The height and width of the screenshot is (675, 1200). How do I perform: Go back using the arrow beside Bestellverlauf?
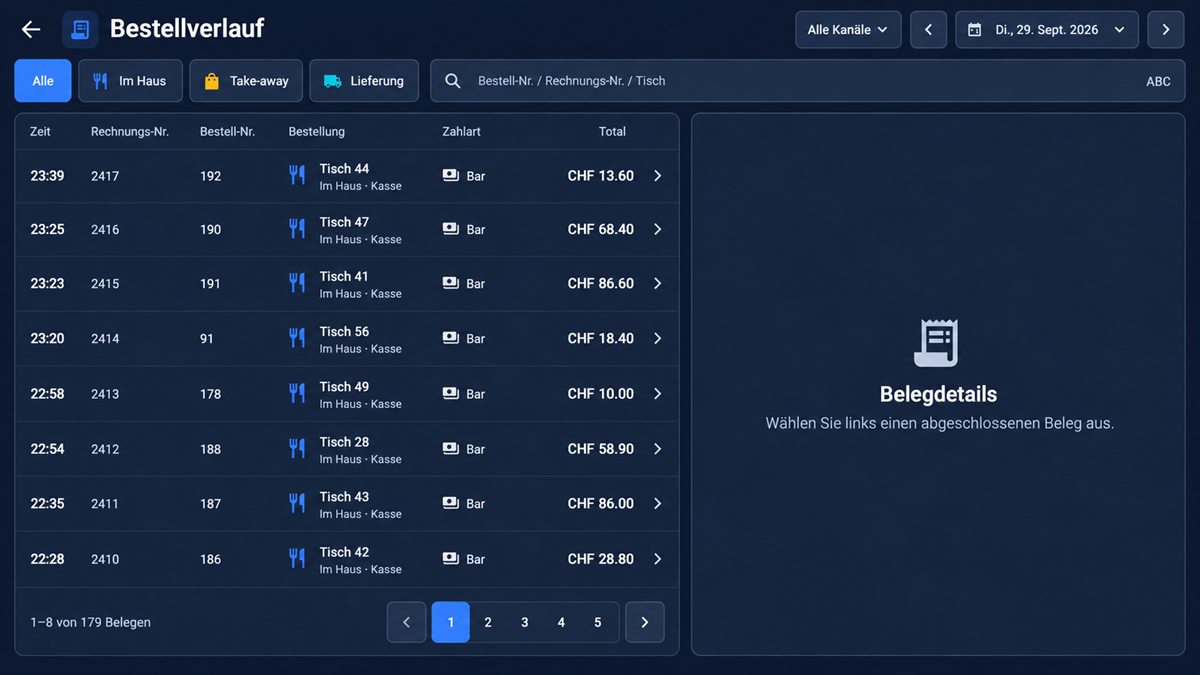click(31, 30)
